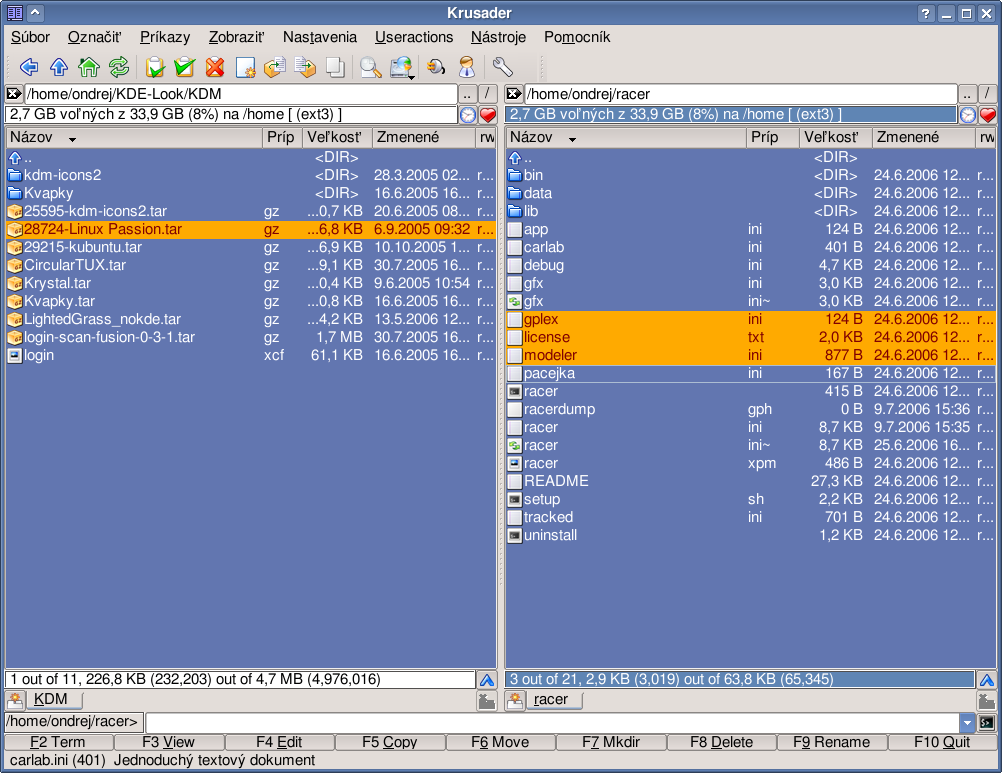Sort left panel by Názov header
This screenshot has width=1002, height=773.
[134, 137]
